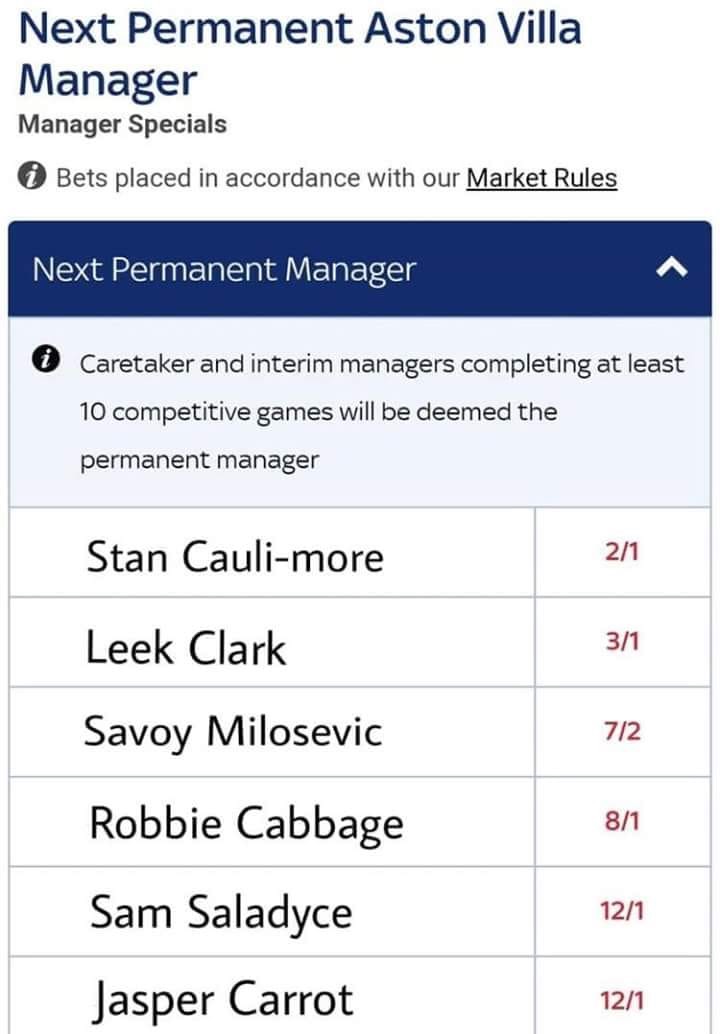This screenshot has width=720, height=1034.
Task: Click the Manager Specials subtitle
Action: (x=123, y=124)
